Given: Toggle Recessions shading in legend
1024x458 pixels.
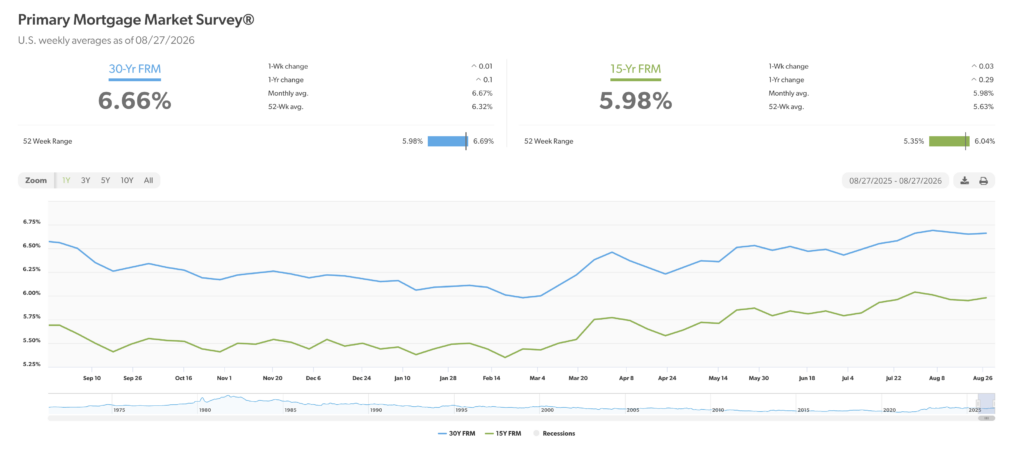Looking at the screenshot, I should point(554,433).
